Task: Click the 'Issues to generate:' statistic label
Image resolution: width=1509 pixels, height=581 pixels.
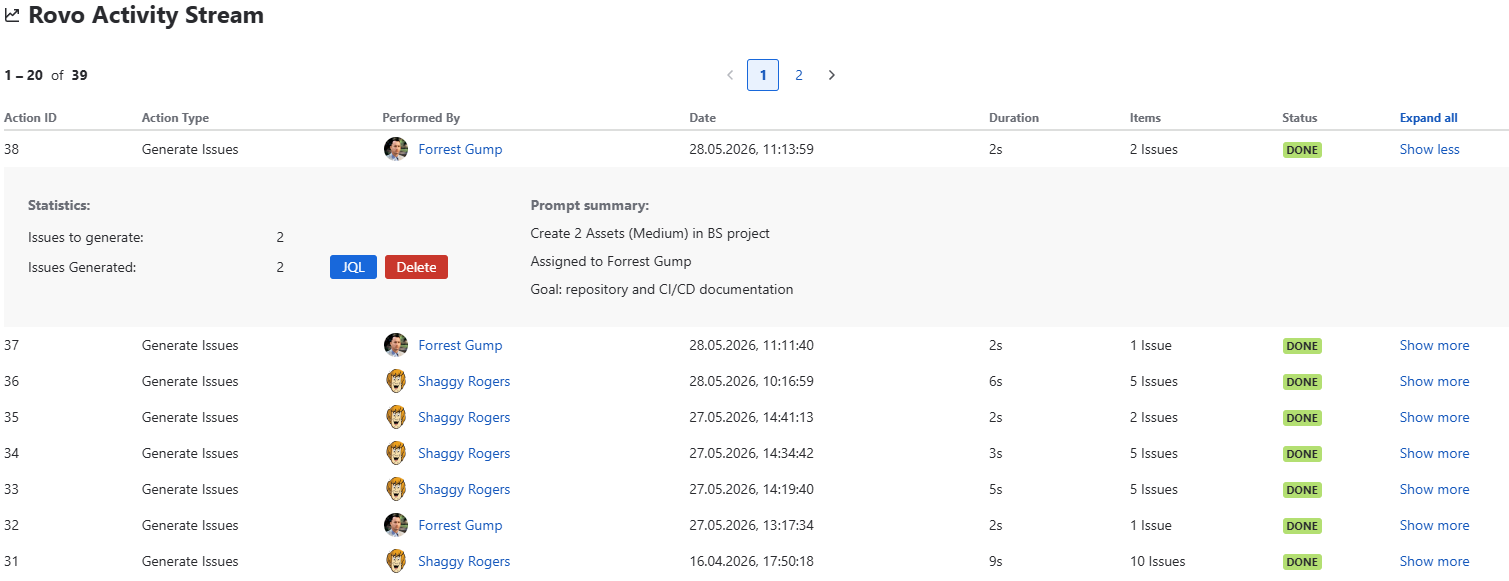Action: (86, 237)
